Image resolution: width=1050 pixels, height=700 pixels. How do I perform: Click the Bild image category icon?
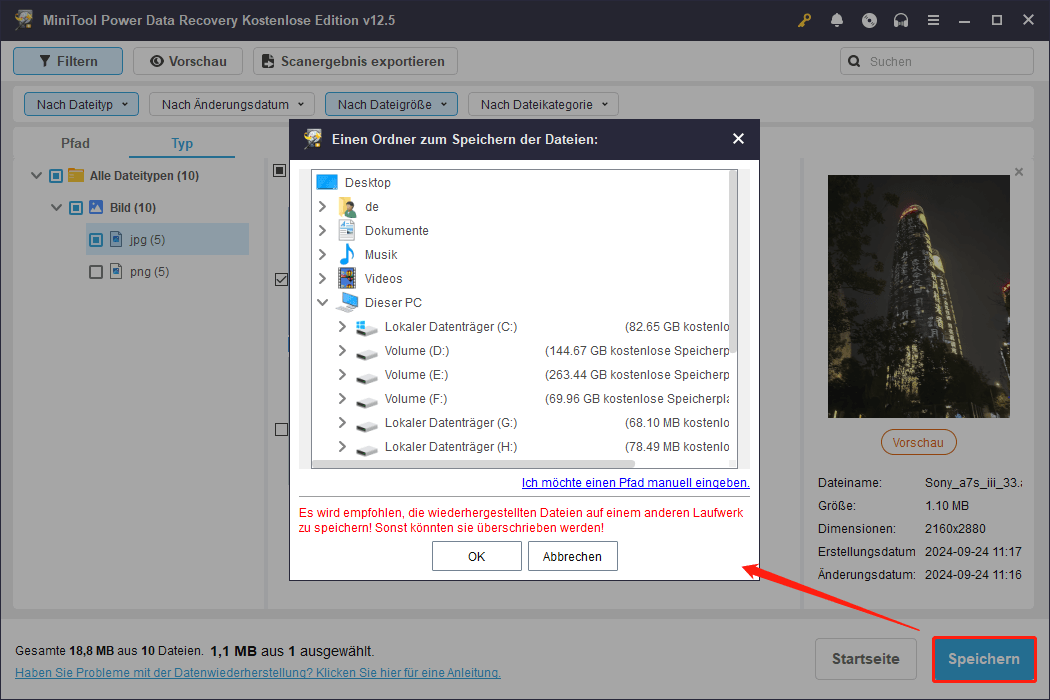tap(96, 207)
